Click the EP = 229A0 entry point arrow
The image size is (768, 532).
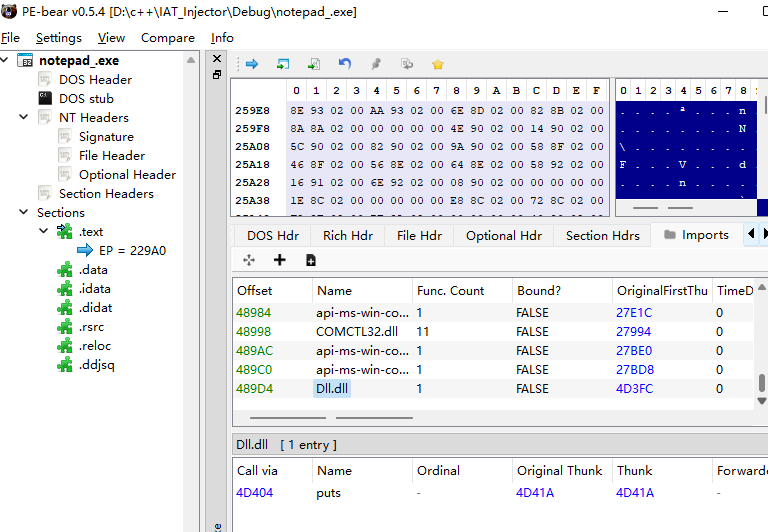tap(85, 250)
